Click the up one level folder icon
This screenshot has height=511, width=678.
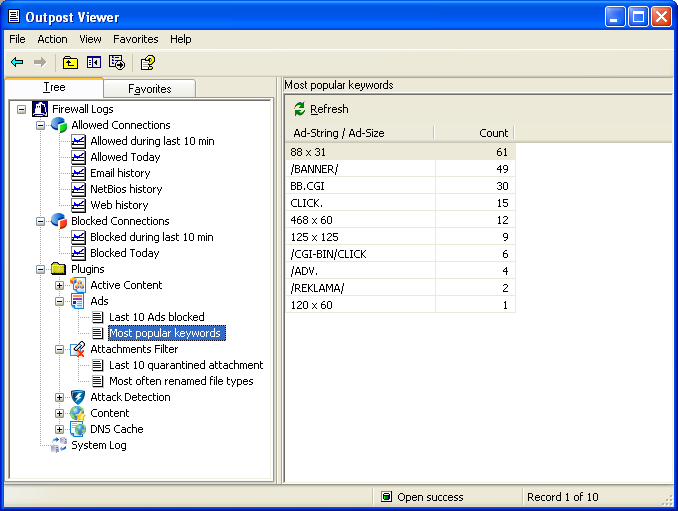tap(70, 62)
